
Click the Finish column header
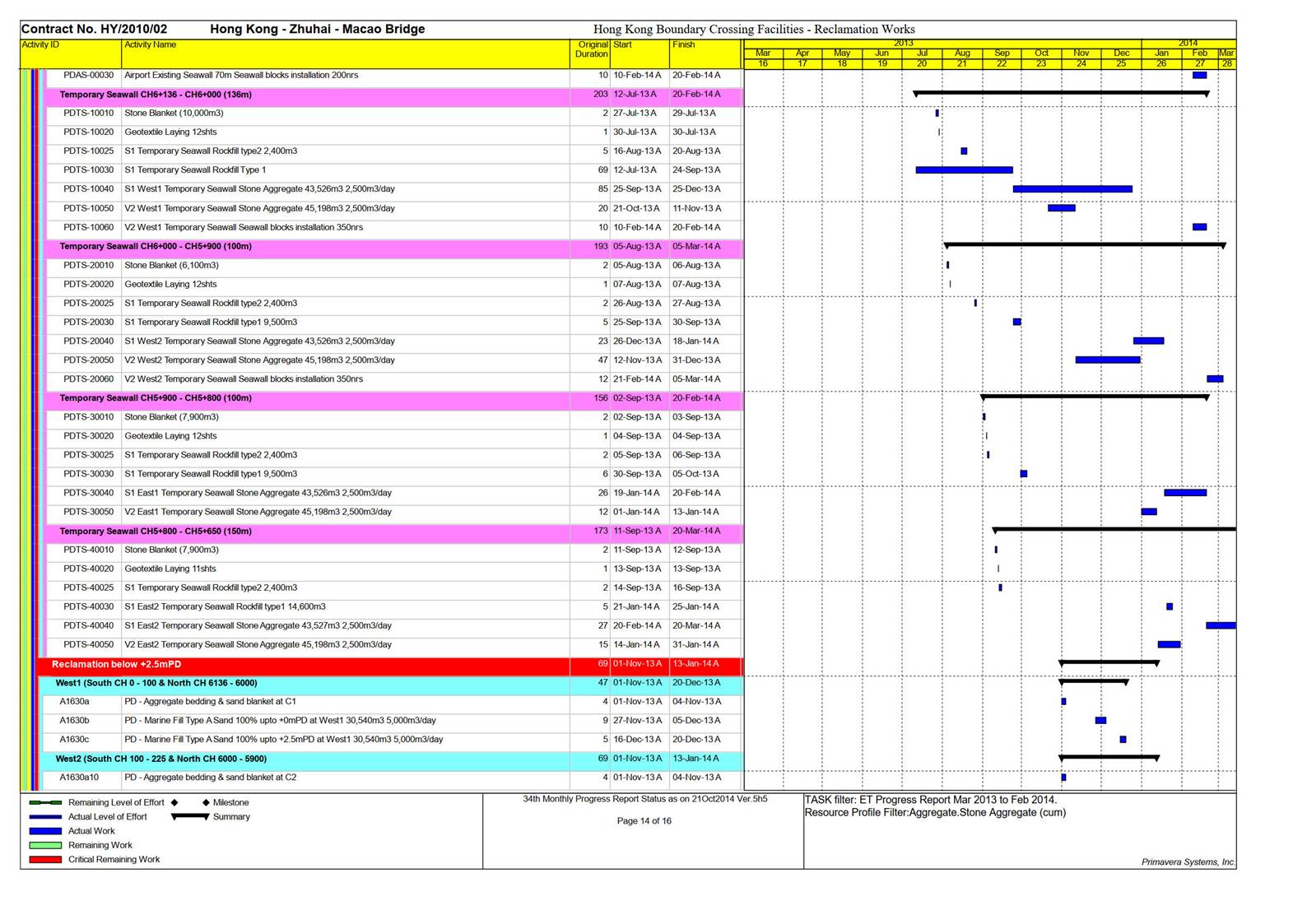pos(706,53)
